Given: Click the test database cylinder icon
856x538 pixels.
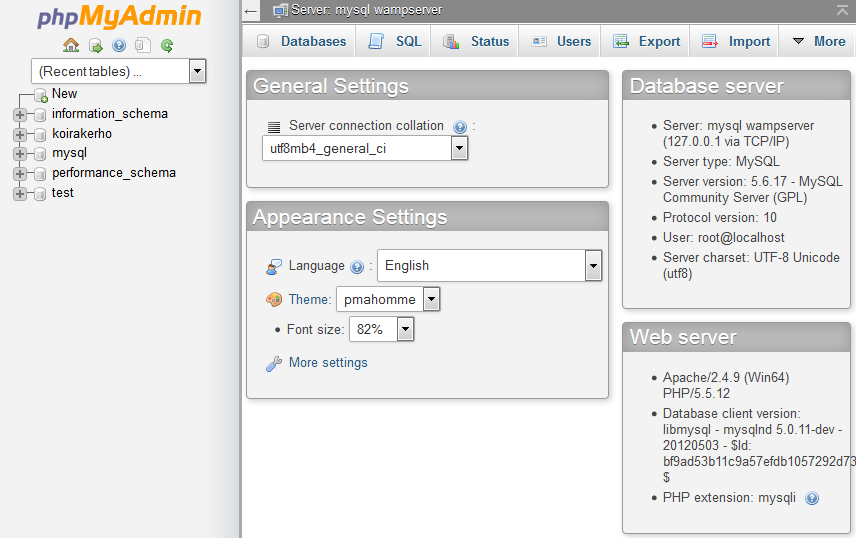Looking at the screenshot, I should (40, 193).
